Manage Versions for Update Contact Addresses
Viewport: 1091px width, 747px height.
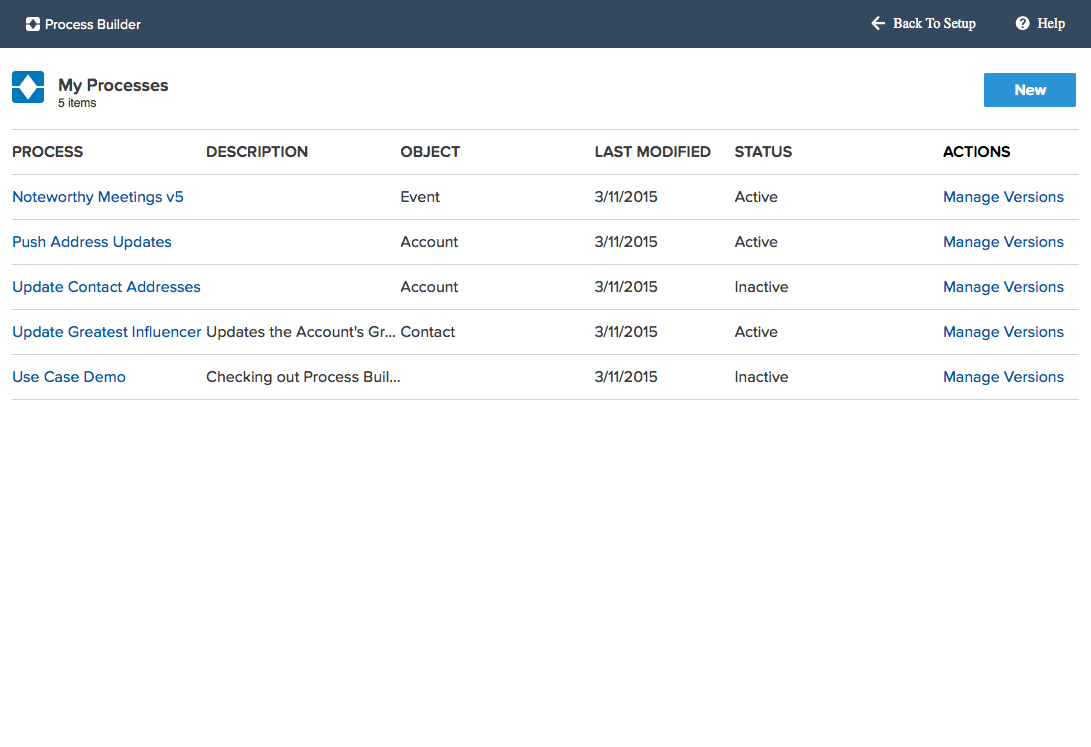coord(1003,287)
